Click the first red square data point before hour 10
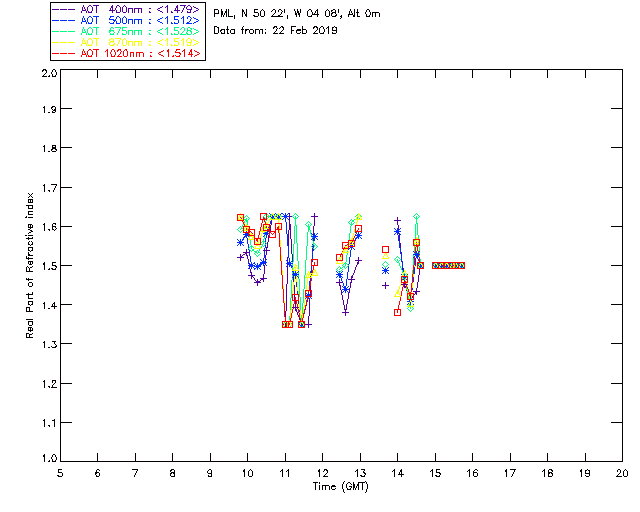 [240, 218]
